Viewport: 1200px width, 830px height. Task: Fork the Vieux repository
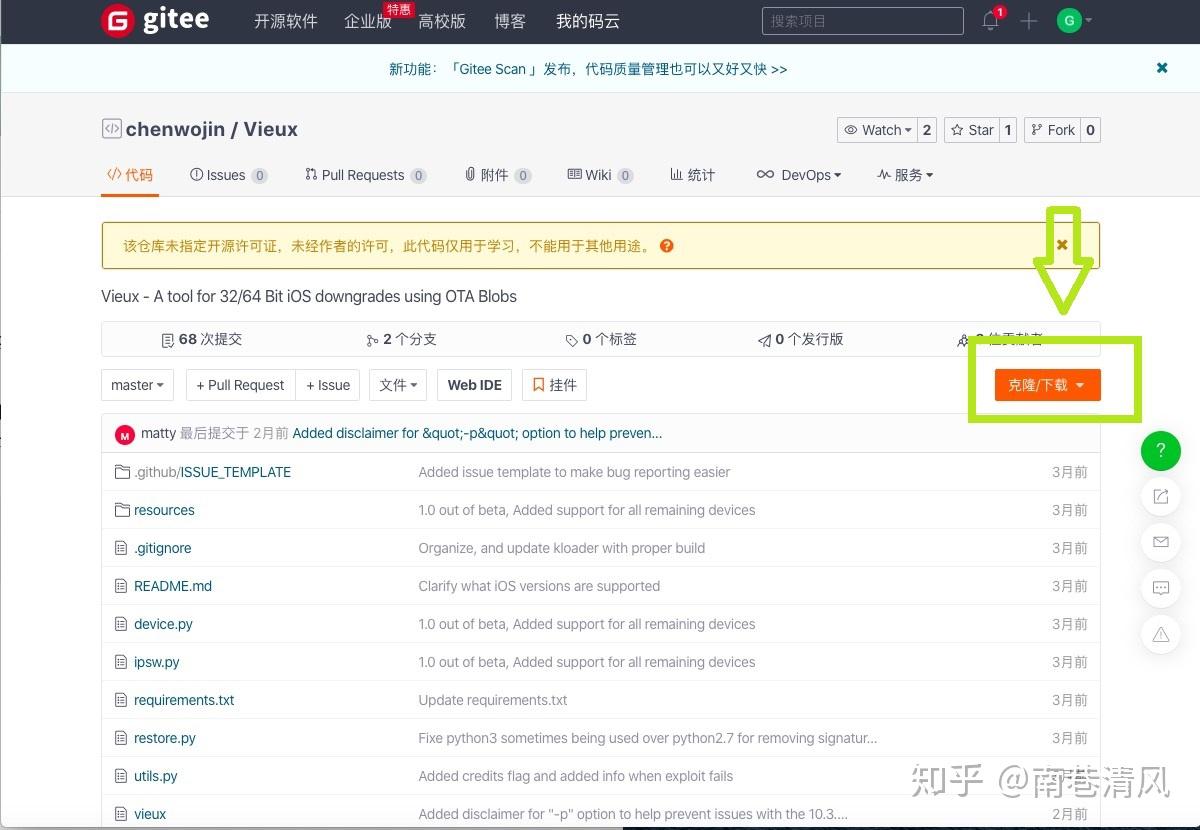pyautogui.click(x=1052, y=130)
